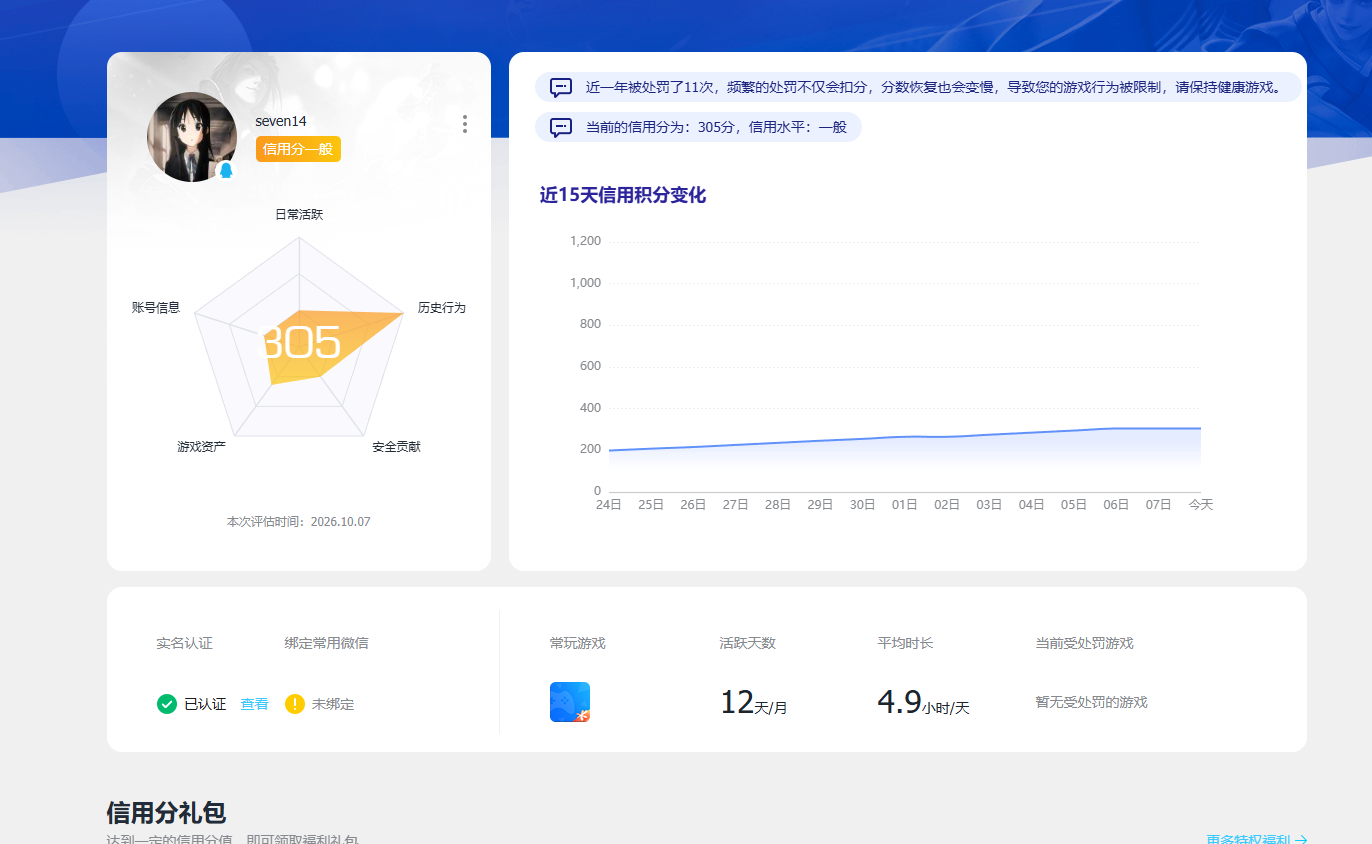Click the 近15天信用积分变化 chart title

tap(623, 196)
